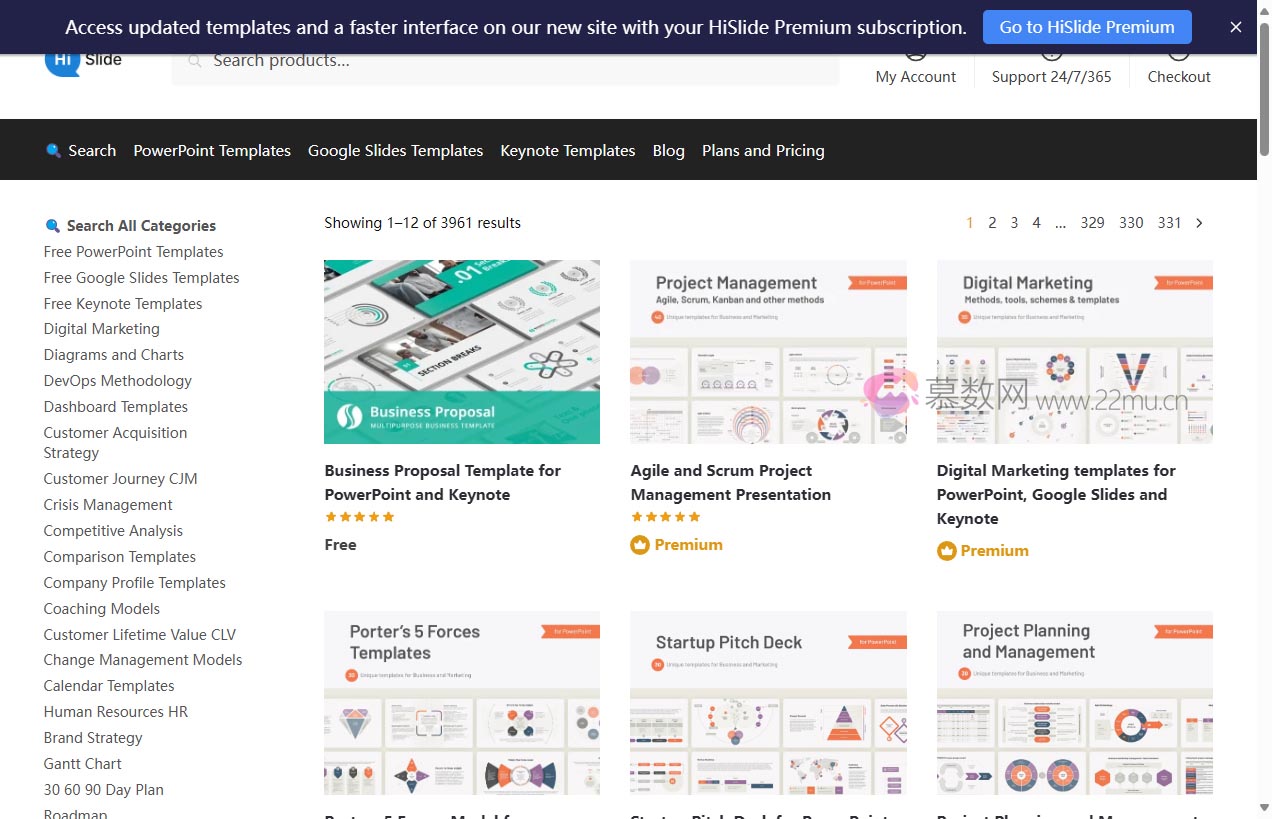Open Free PowerPoint Templates category
The width and height of the screenshot is (1272, 819).
tap(133, 252)
